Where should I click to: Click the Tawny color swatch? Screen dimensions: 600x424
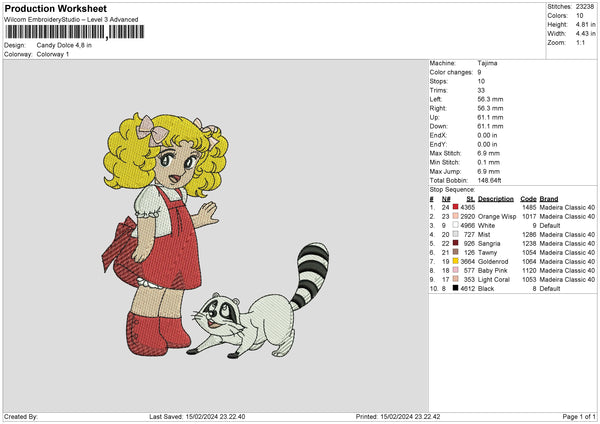pyautogui.click(x=455, y=252)
